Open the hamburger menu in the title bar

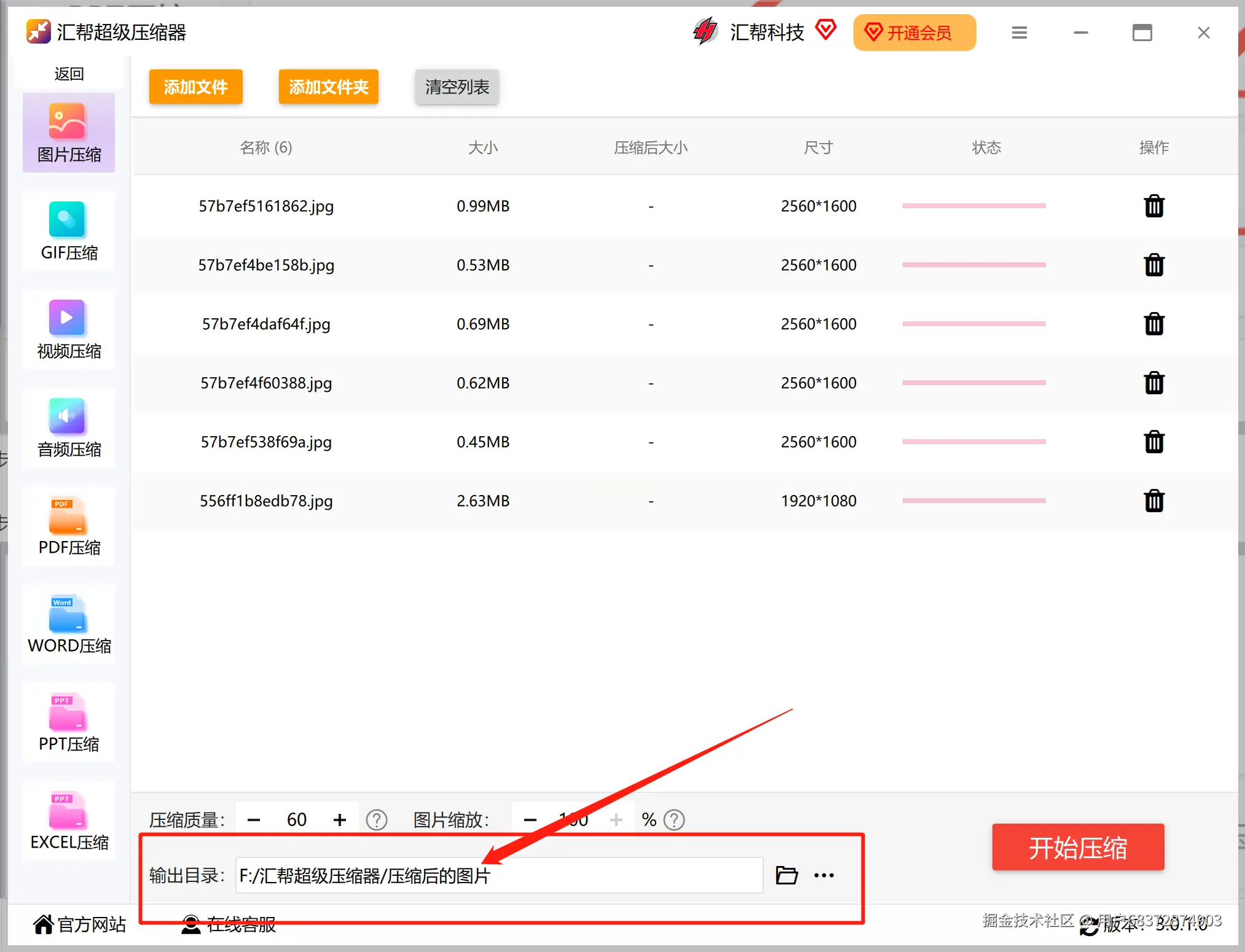coord(1019,33)
